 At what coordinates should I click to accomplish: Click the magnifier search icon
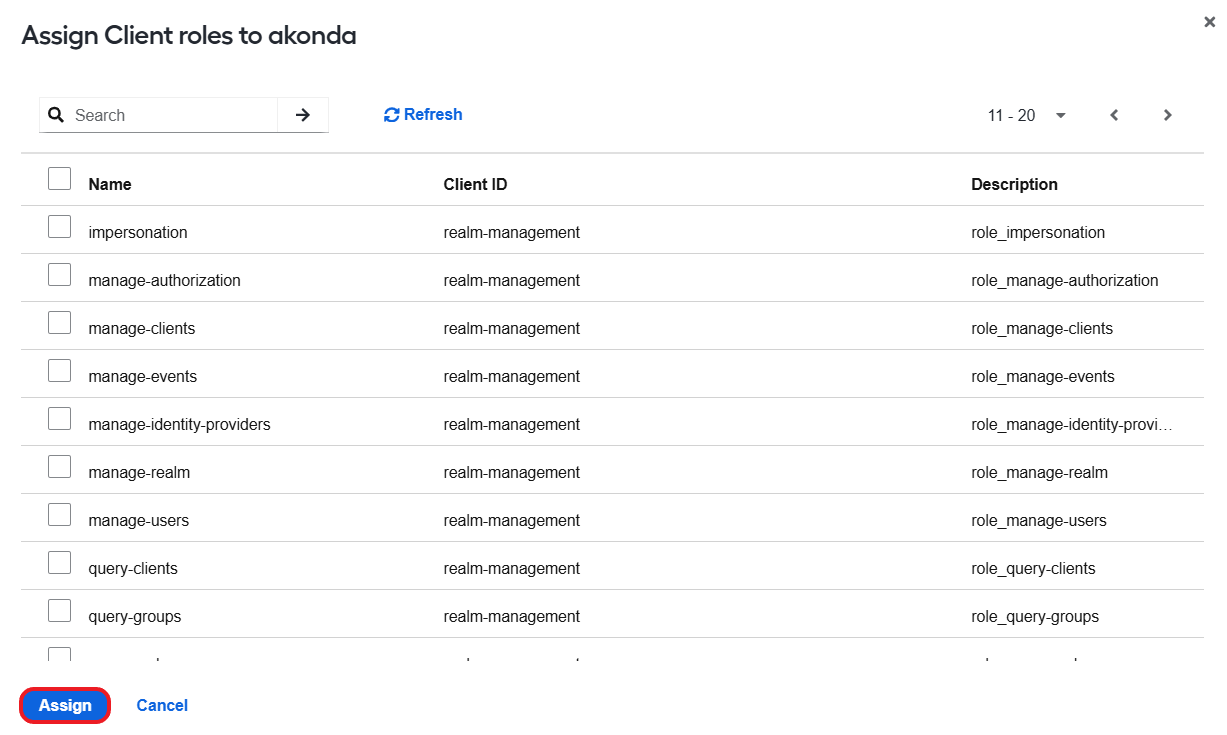pyautogui.click(x=57, y=115)
